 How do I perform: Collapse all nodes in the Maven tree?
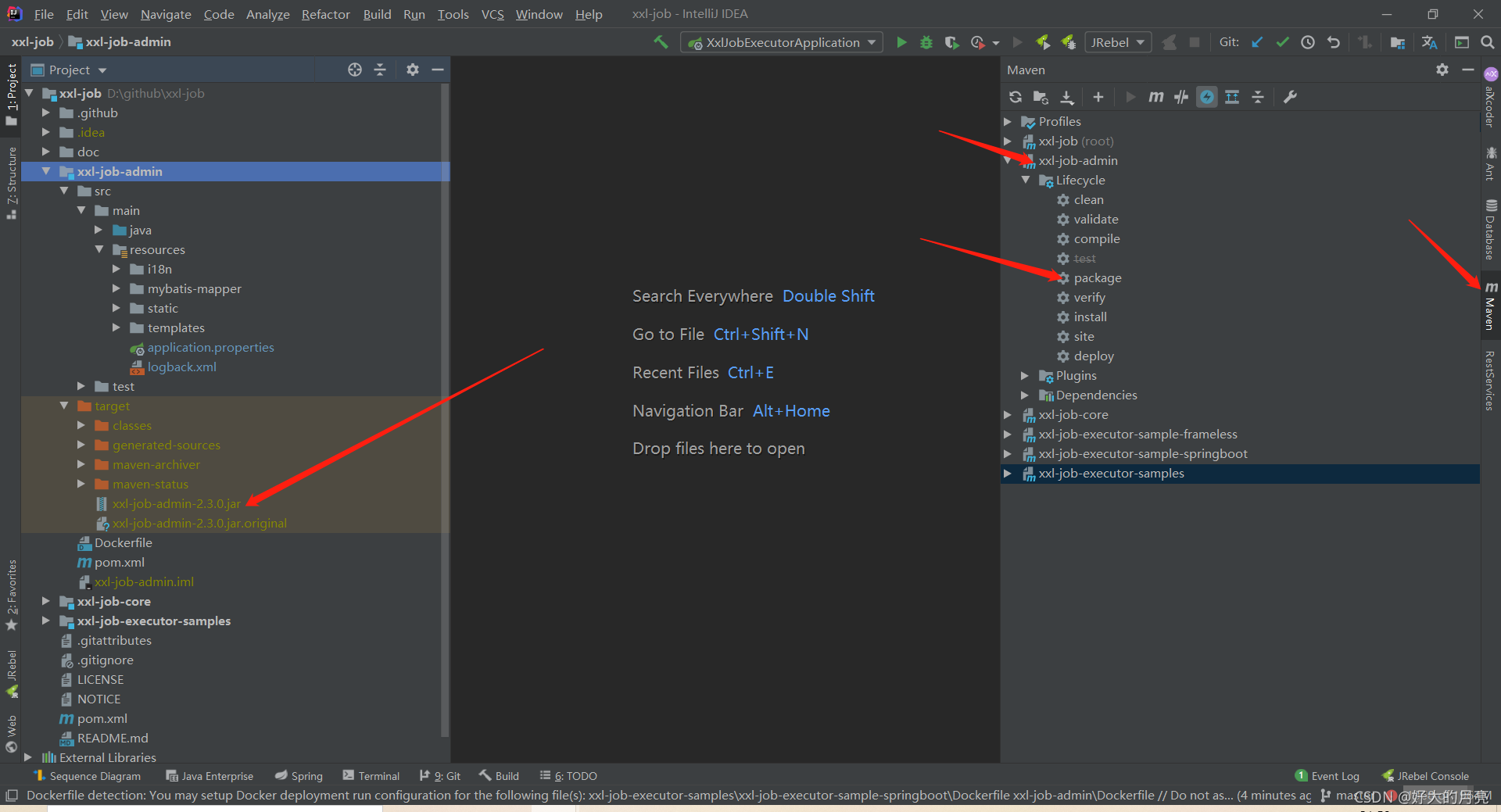(1258, 97)
